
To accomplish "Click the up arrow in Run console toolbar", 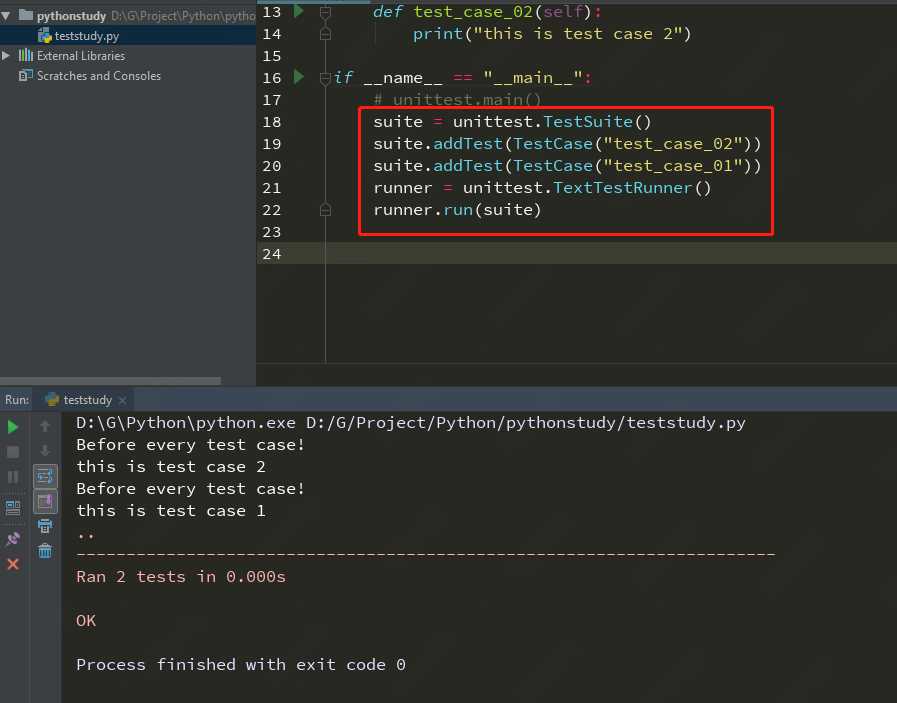I will (45, 426).
